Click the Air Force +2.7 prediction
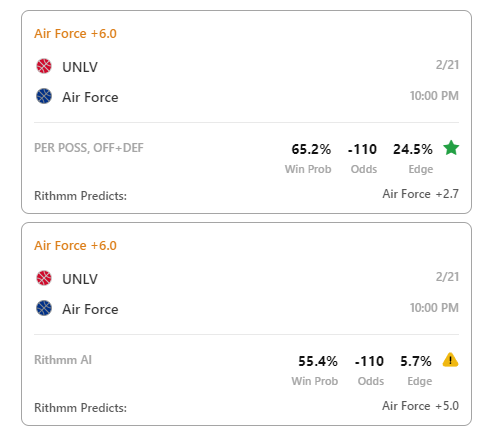 [421, 194]
